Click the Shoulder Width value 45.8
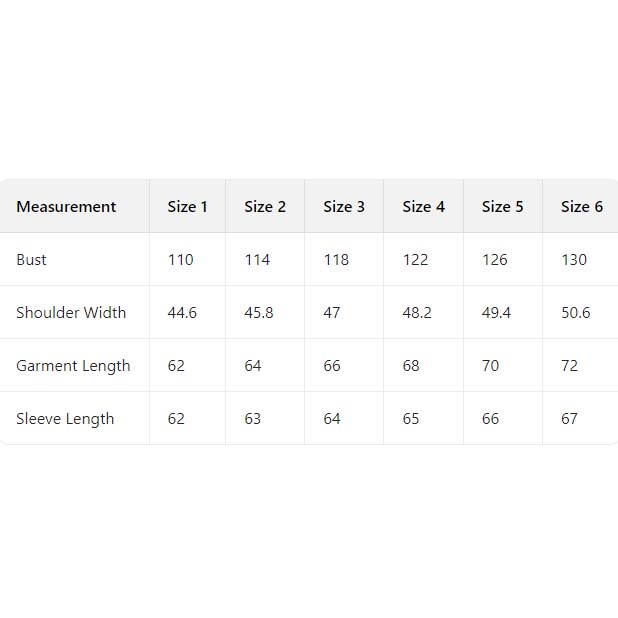The width and height of the screenshot is (618, 618). [259, 313]
